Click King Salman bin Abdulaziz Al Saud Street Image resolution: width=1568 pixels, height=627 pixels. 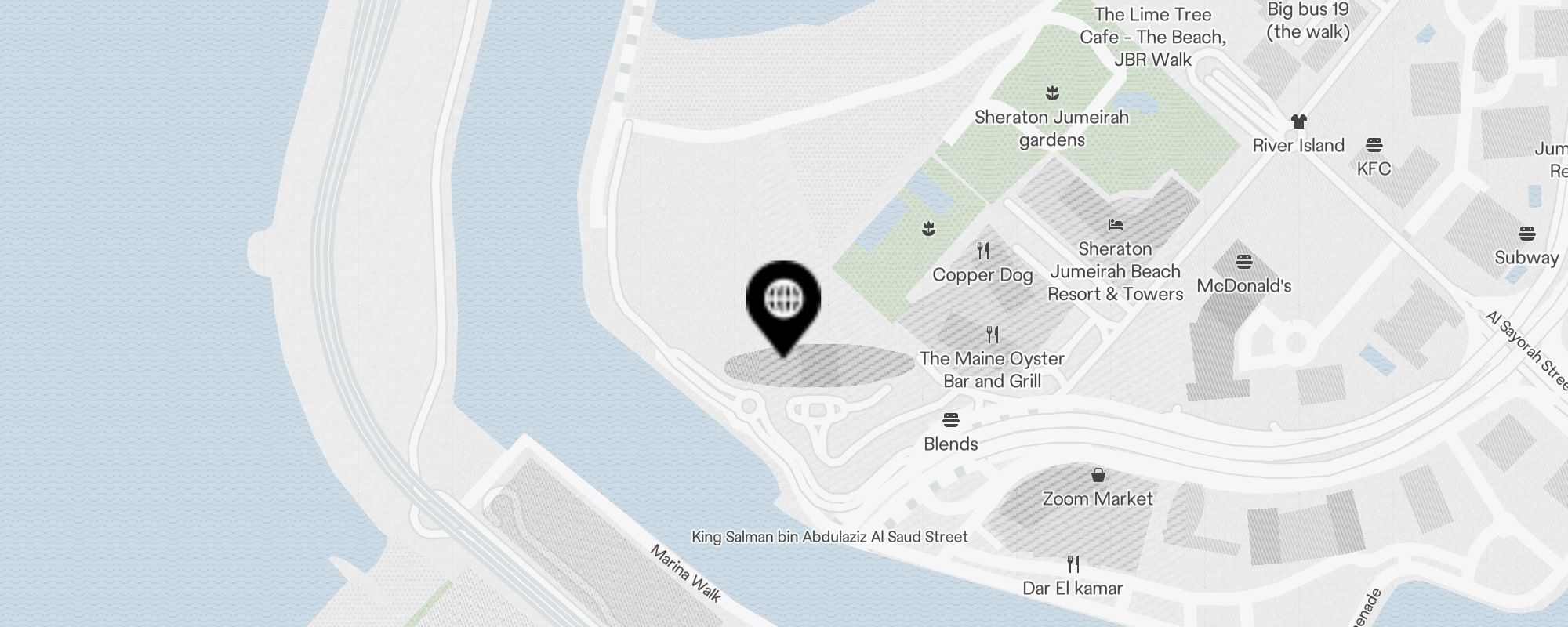[x=829, y=537]
